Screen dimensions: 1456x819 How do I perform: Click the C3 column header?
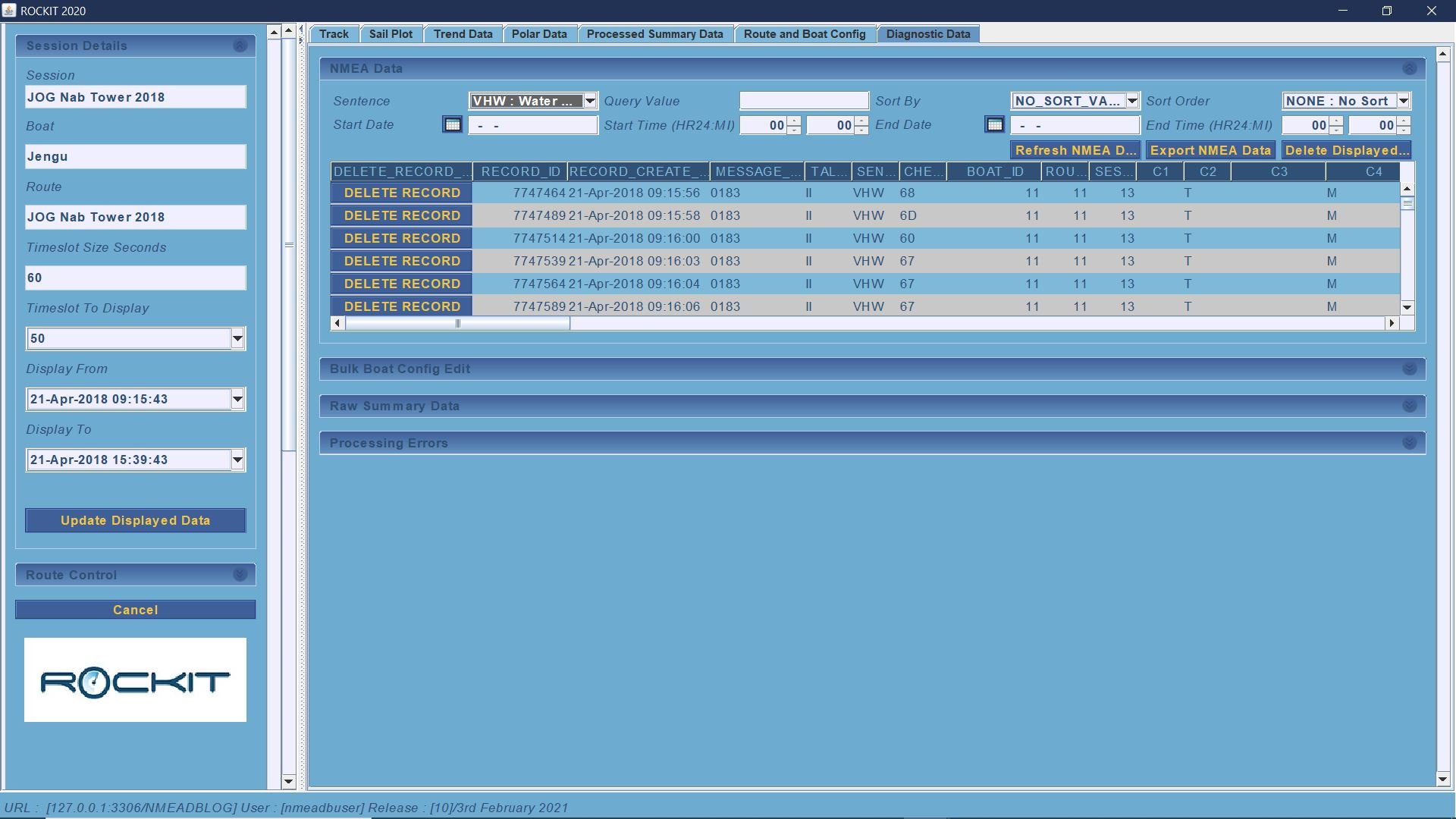[x=1279, y=171]
